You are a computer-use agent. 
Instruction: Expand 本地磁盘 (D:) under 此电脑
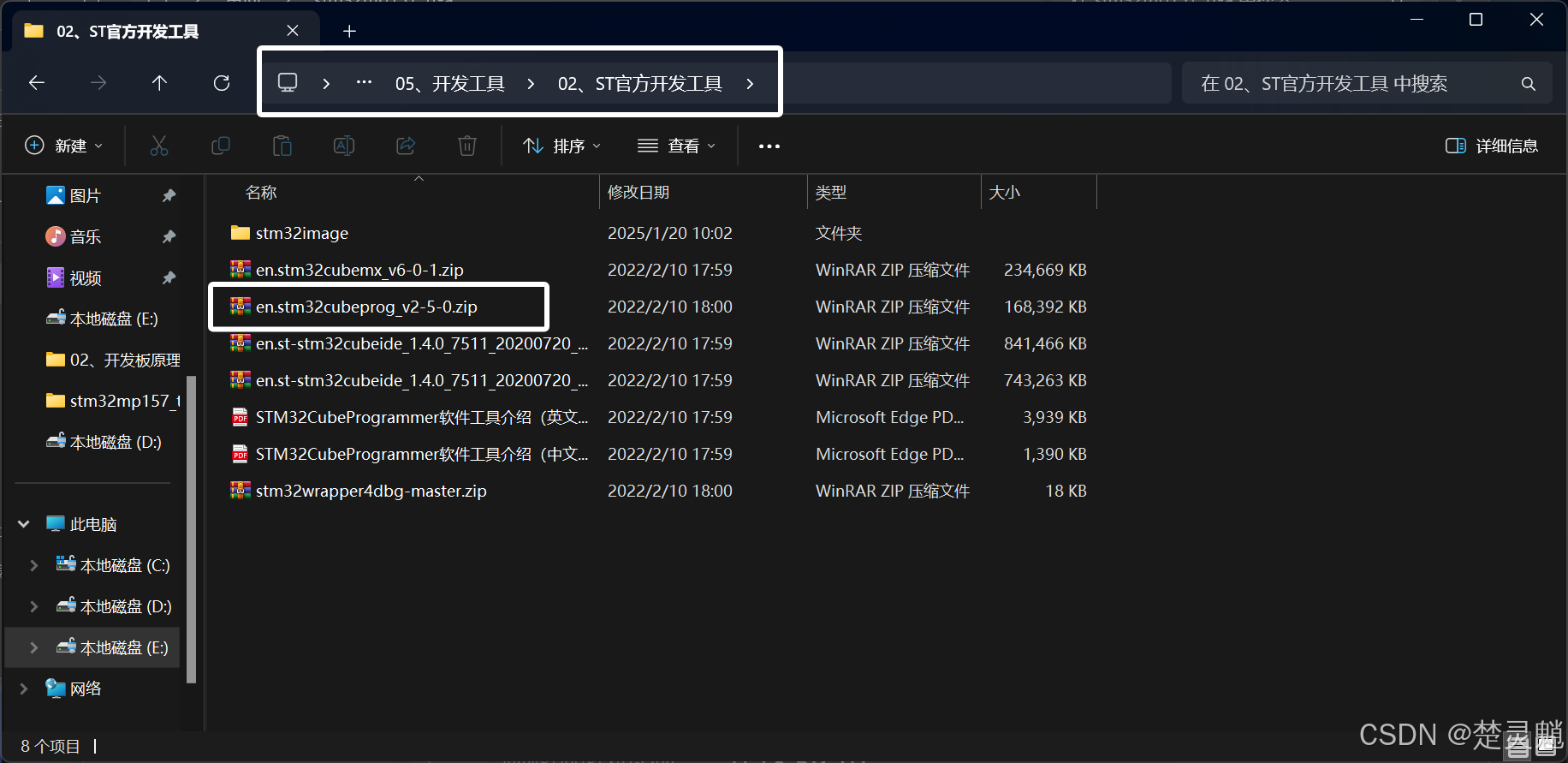(34, 606)
